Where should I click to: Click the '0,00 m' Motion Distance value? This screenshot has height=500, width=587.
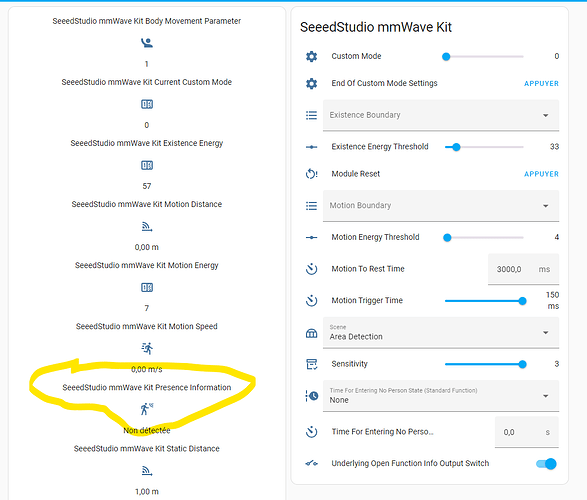[x=147, y=247]
